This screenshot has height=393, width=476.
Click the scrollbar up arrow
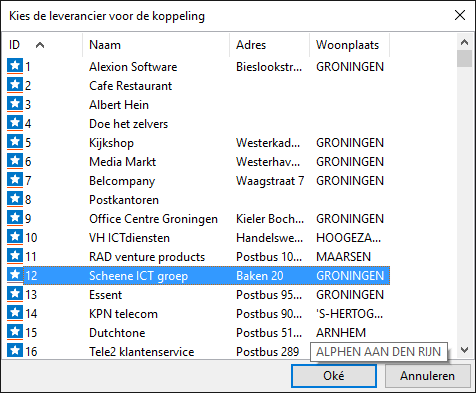click(x=464, y=42)
